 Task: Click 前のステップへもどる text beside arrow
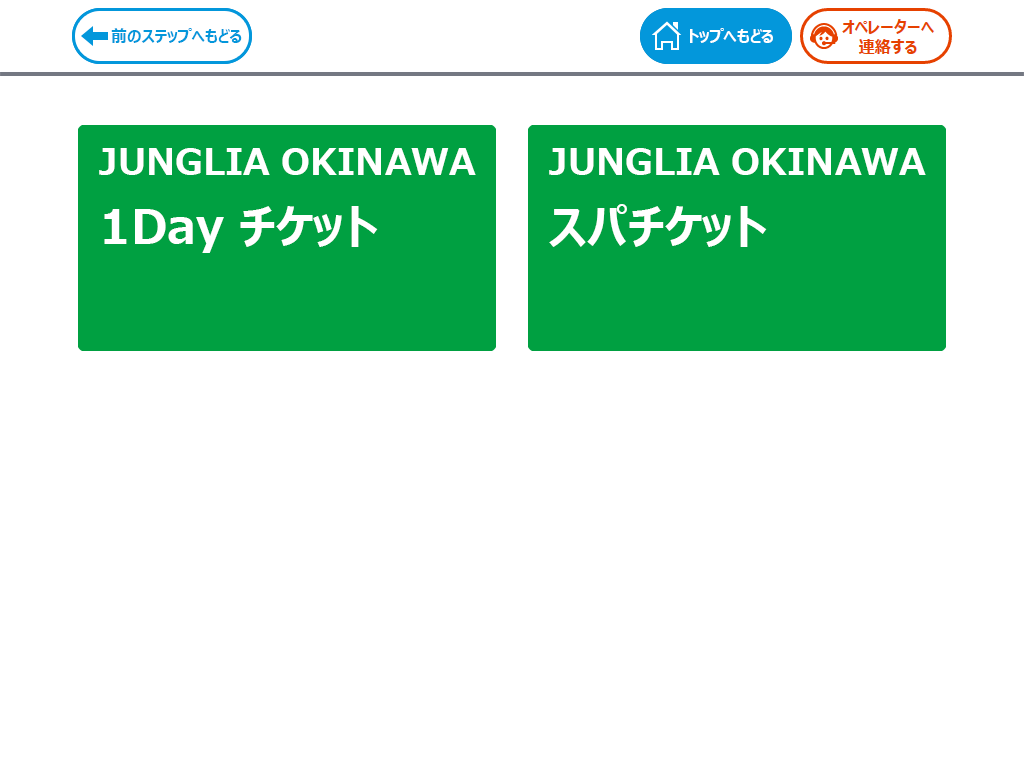[x=176, y=37]
